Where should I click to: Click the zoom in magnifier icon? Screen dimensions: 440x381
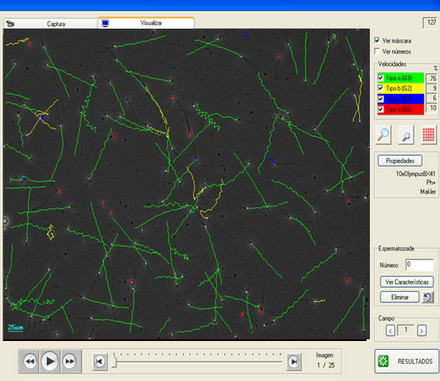click(383, 135)
